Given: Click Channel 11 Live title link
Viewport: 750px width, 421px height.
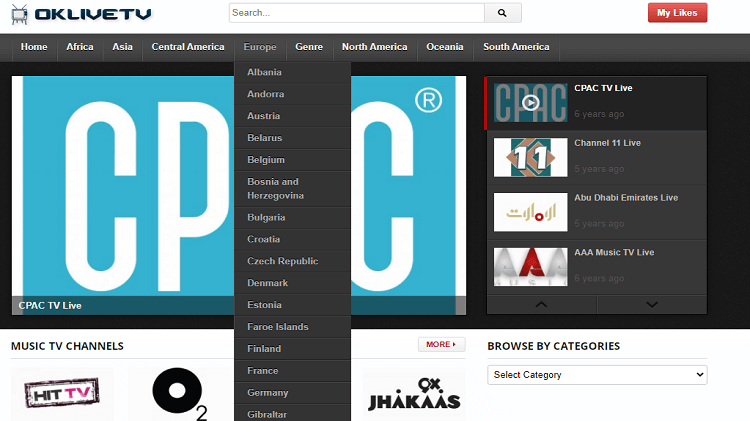Looking at the screenshot, I should point(607,143).
